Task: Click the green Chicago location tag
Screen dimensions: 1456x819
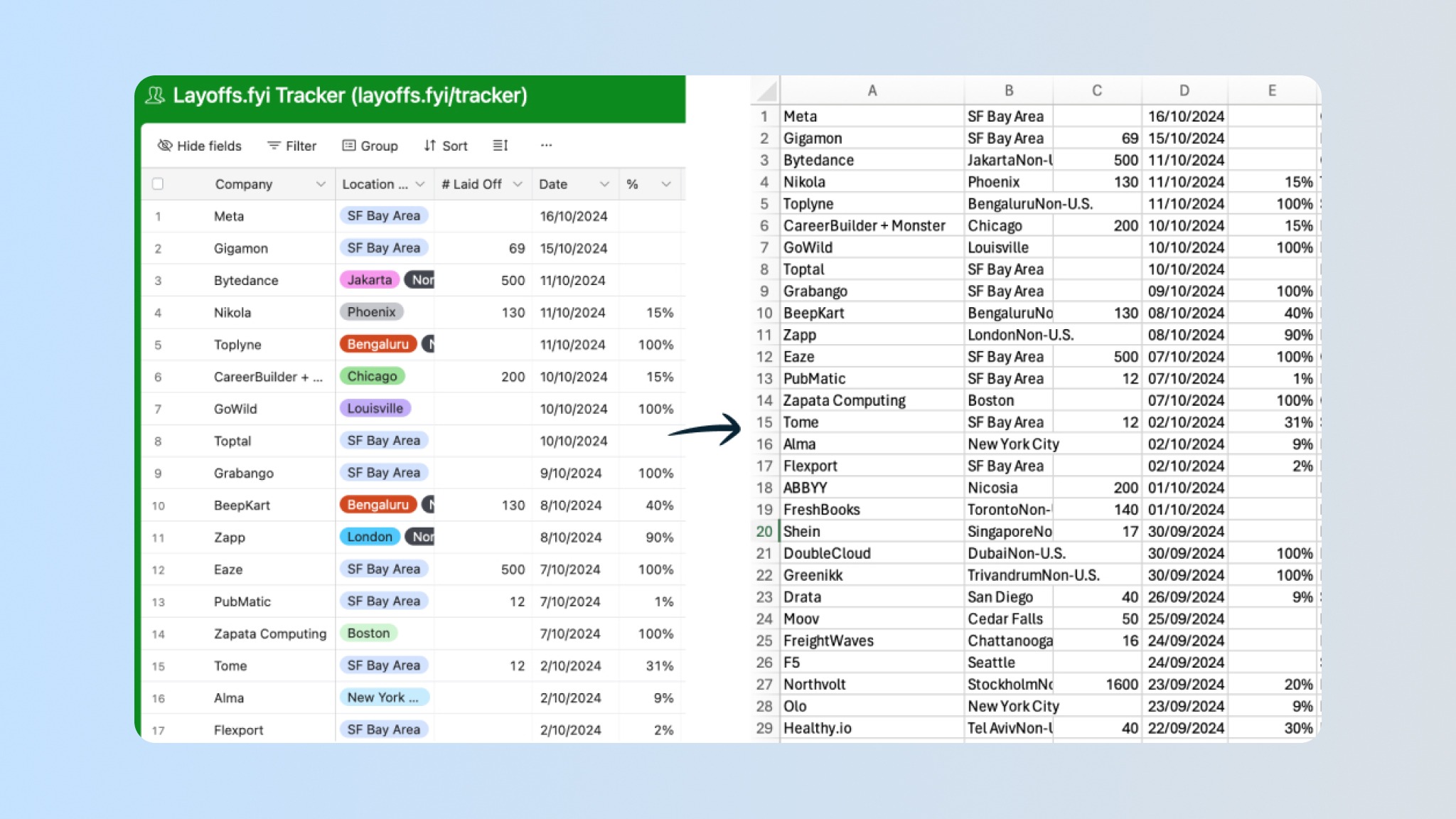Action: pos(372,376)
